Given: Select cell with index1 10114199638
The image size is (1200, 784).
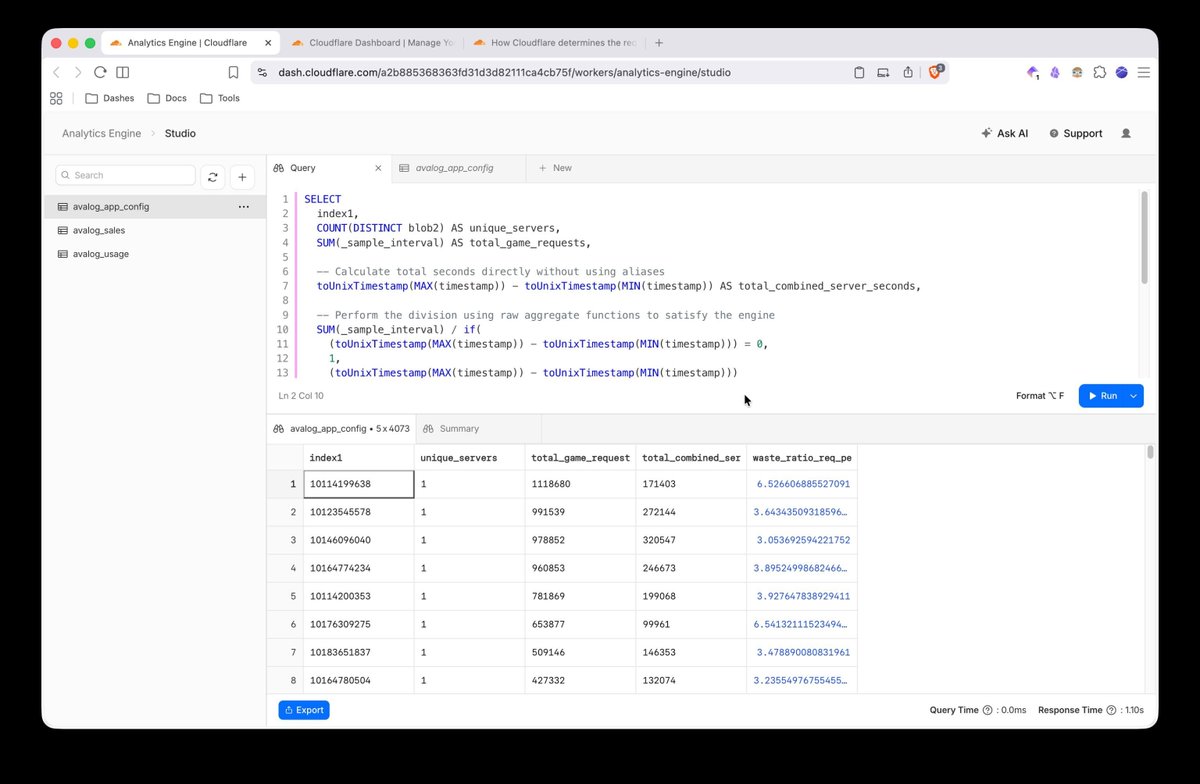Looking at the screenshot, I should tap(358, 484).
